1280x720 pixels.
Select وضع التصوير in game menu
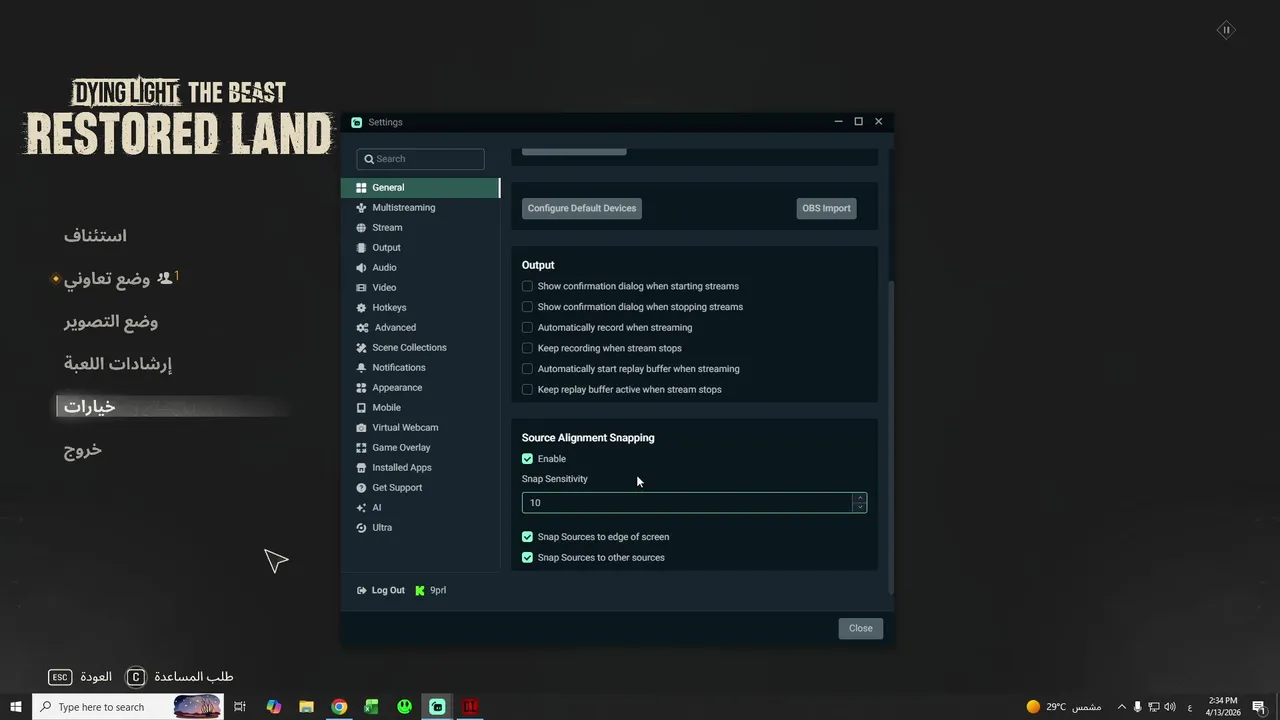(111, 322)
